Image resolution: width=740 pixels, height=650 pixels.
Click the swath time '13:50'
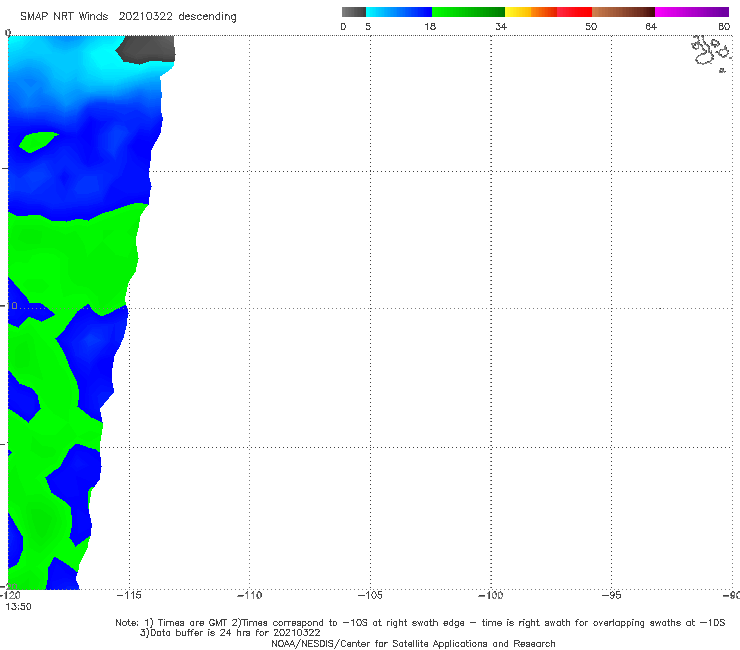click(x=18, y=607)
